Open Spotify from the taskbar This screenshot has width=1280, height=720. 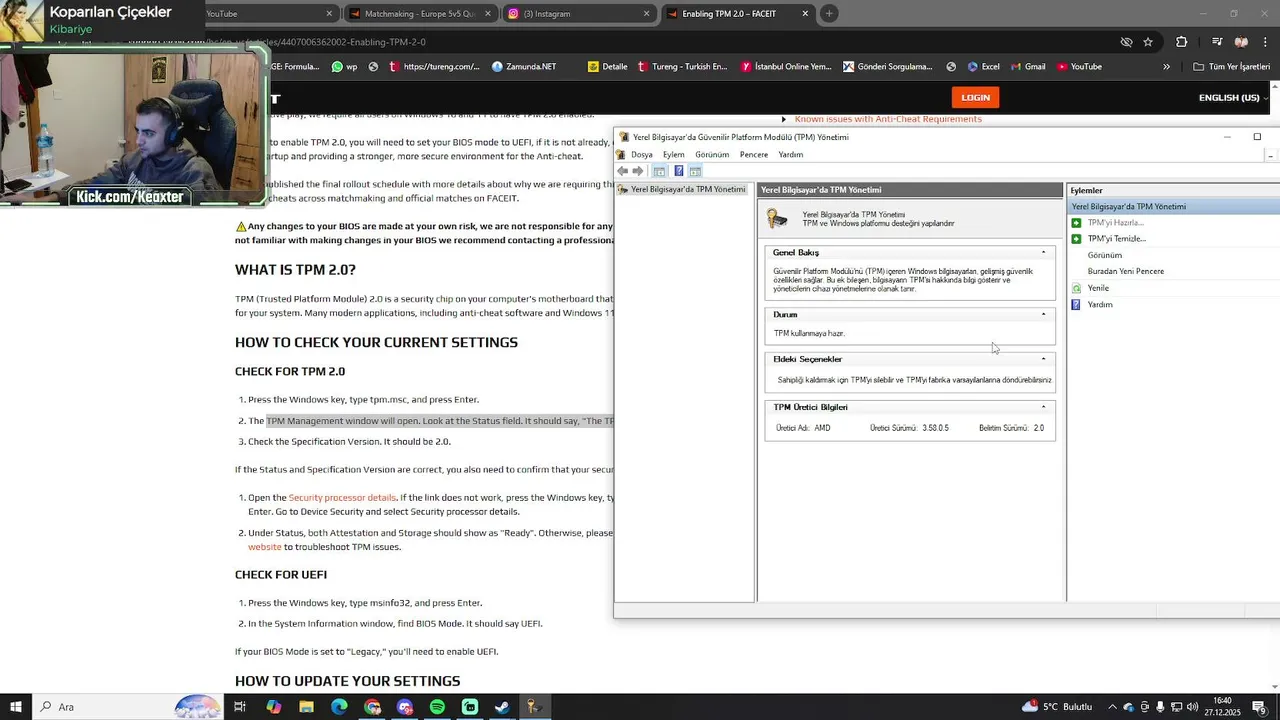tap(437, 707)
